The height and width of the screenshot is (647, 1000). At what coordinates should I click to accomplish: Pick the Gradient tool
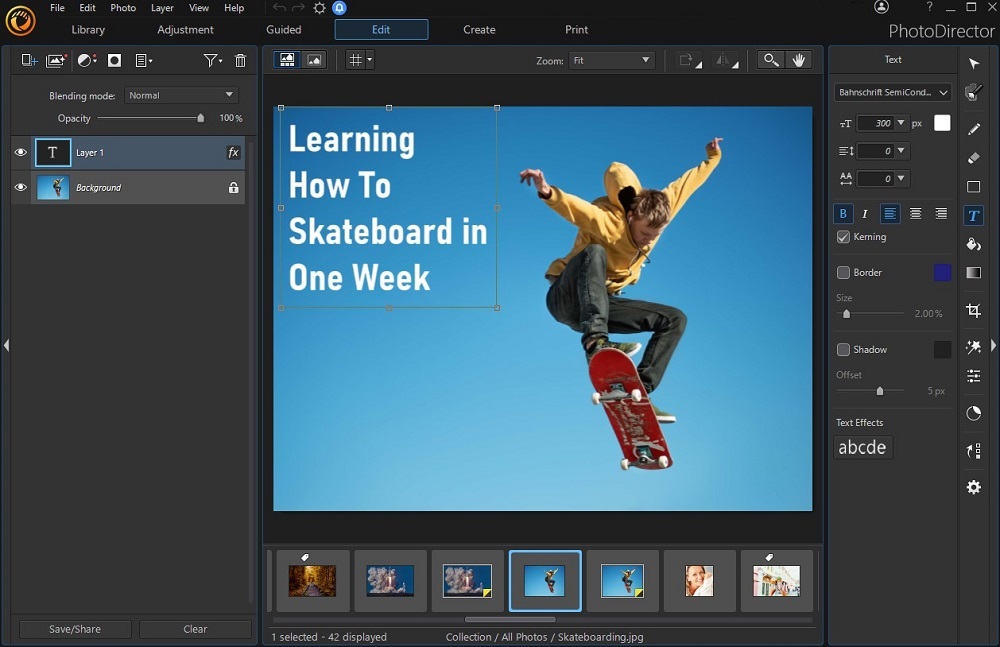[974, 272]
